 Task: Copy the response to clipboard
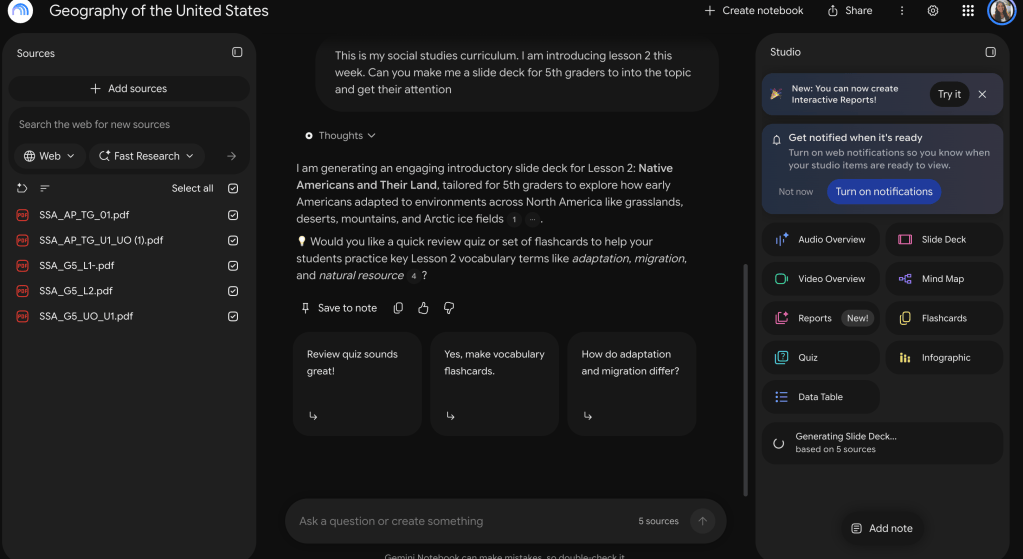(398, 308)
